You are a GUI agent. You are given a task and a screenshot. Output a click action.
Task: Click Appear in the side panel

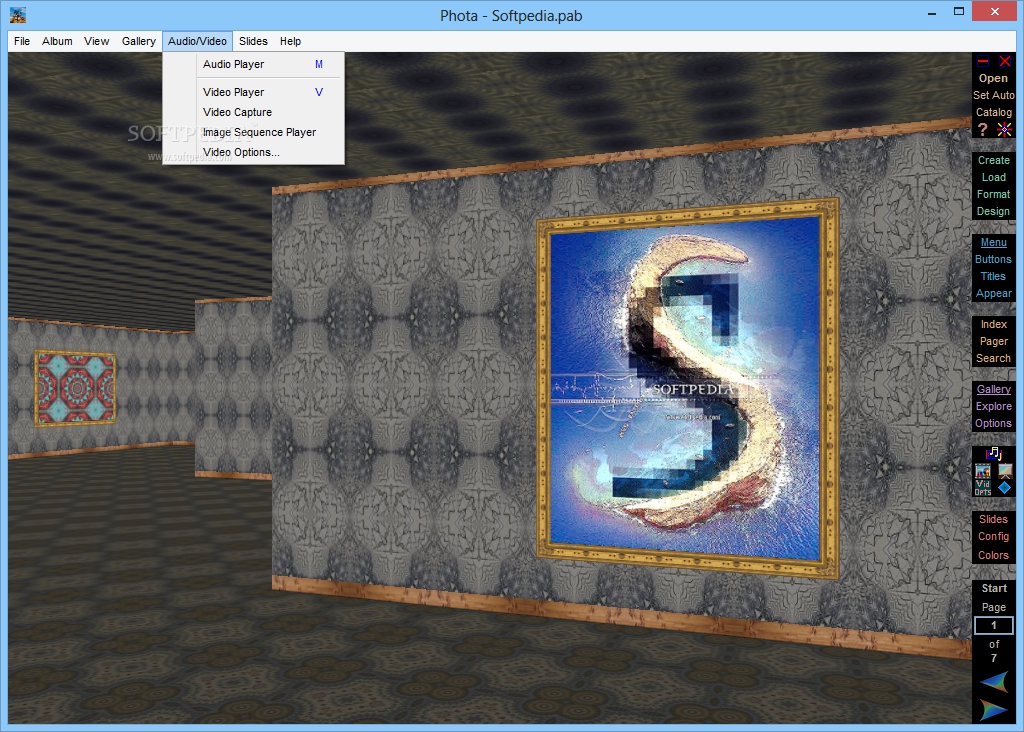click(x=993, y=293)
